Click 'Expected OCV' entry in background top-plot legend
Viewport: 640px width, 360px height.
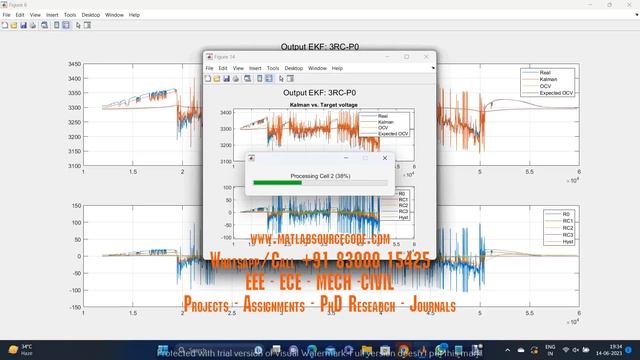556,93
